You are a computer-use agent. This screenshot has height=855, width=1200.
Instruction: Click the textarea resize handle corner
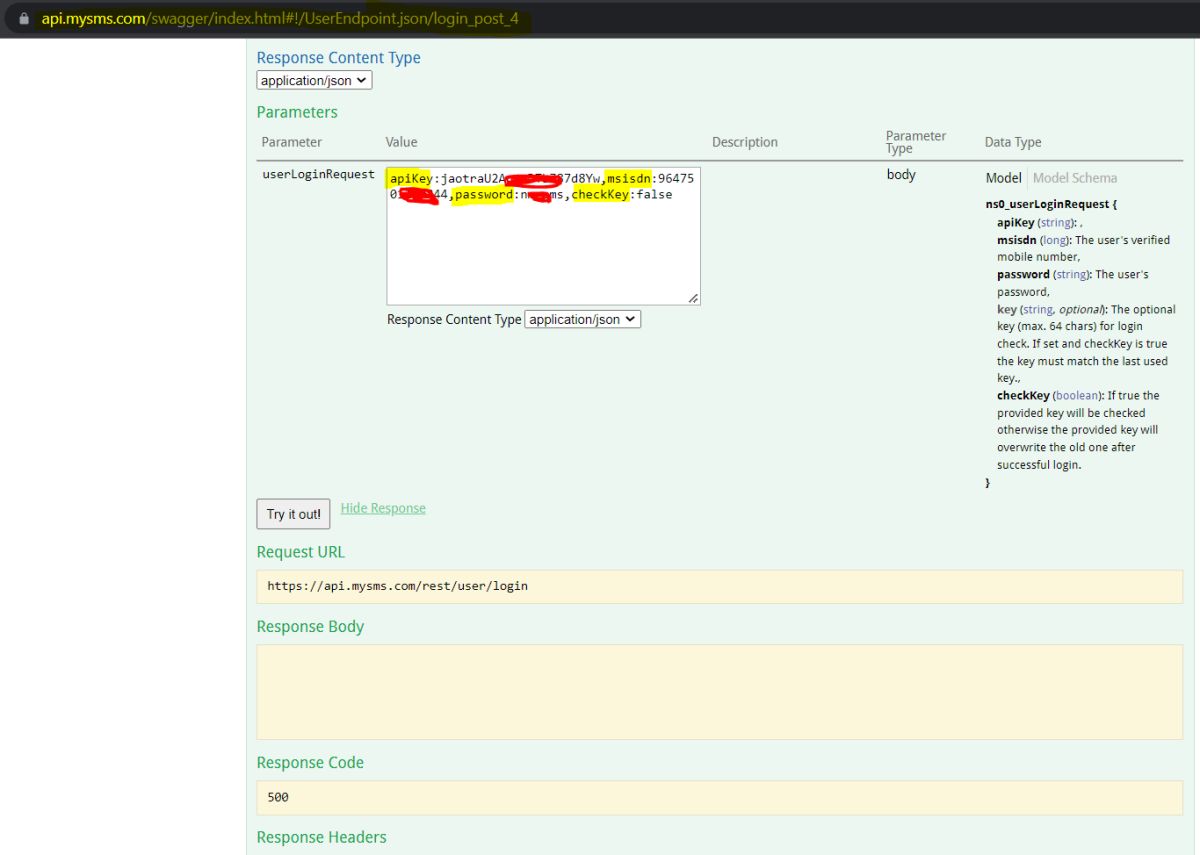pyautogui.click(x=694, y=298)
